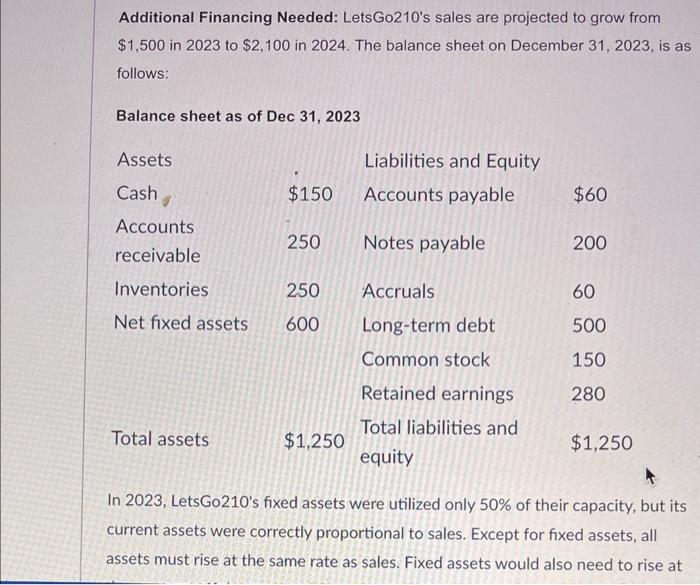Click the Accruals row label
This screenshot has width=700, height=585.
point(398,291)
